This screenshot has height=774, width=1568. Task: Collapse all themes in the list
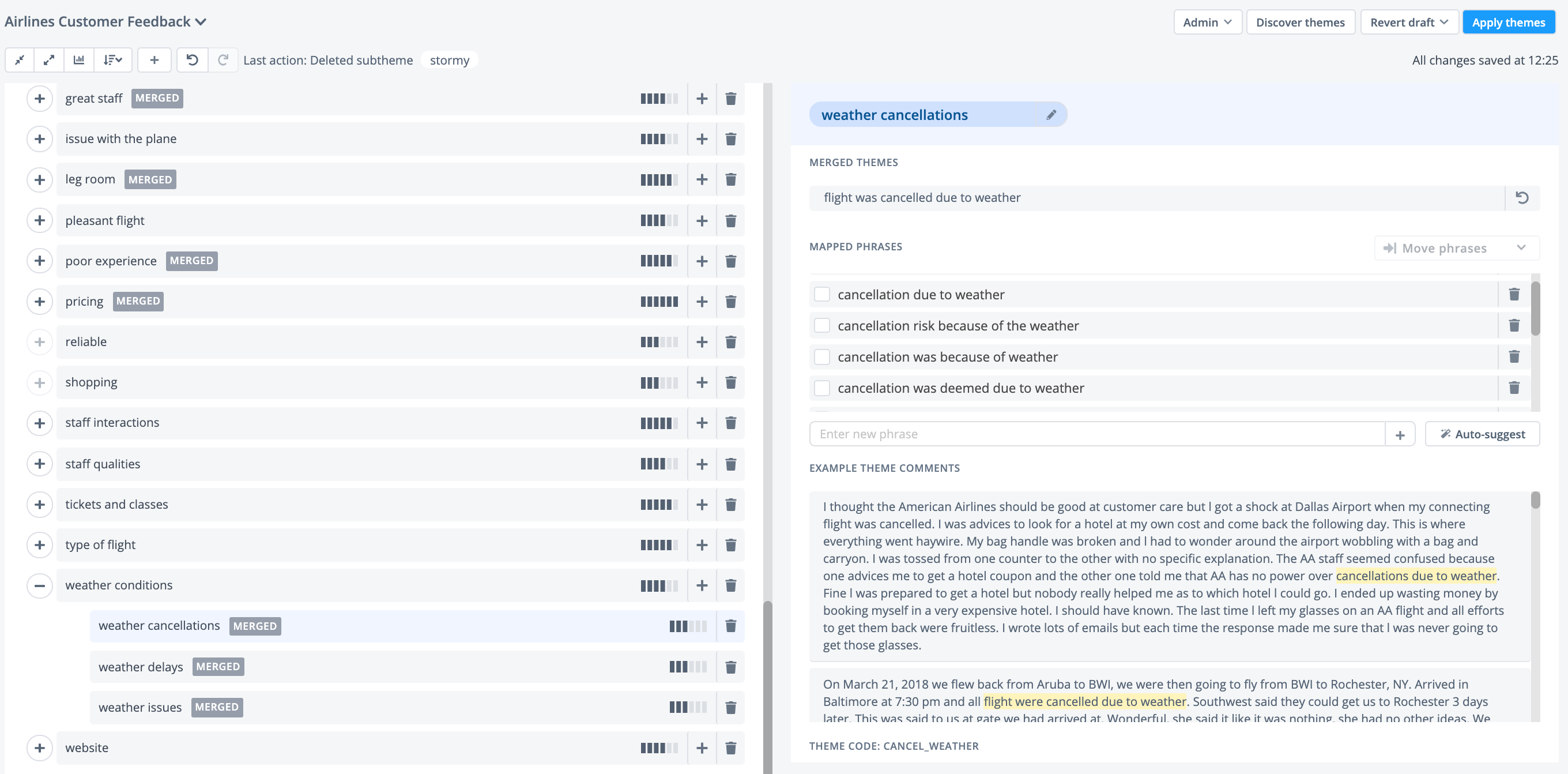click(19, 59)
